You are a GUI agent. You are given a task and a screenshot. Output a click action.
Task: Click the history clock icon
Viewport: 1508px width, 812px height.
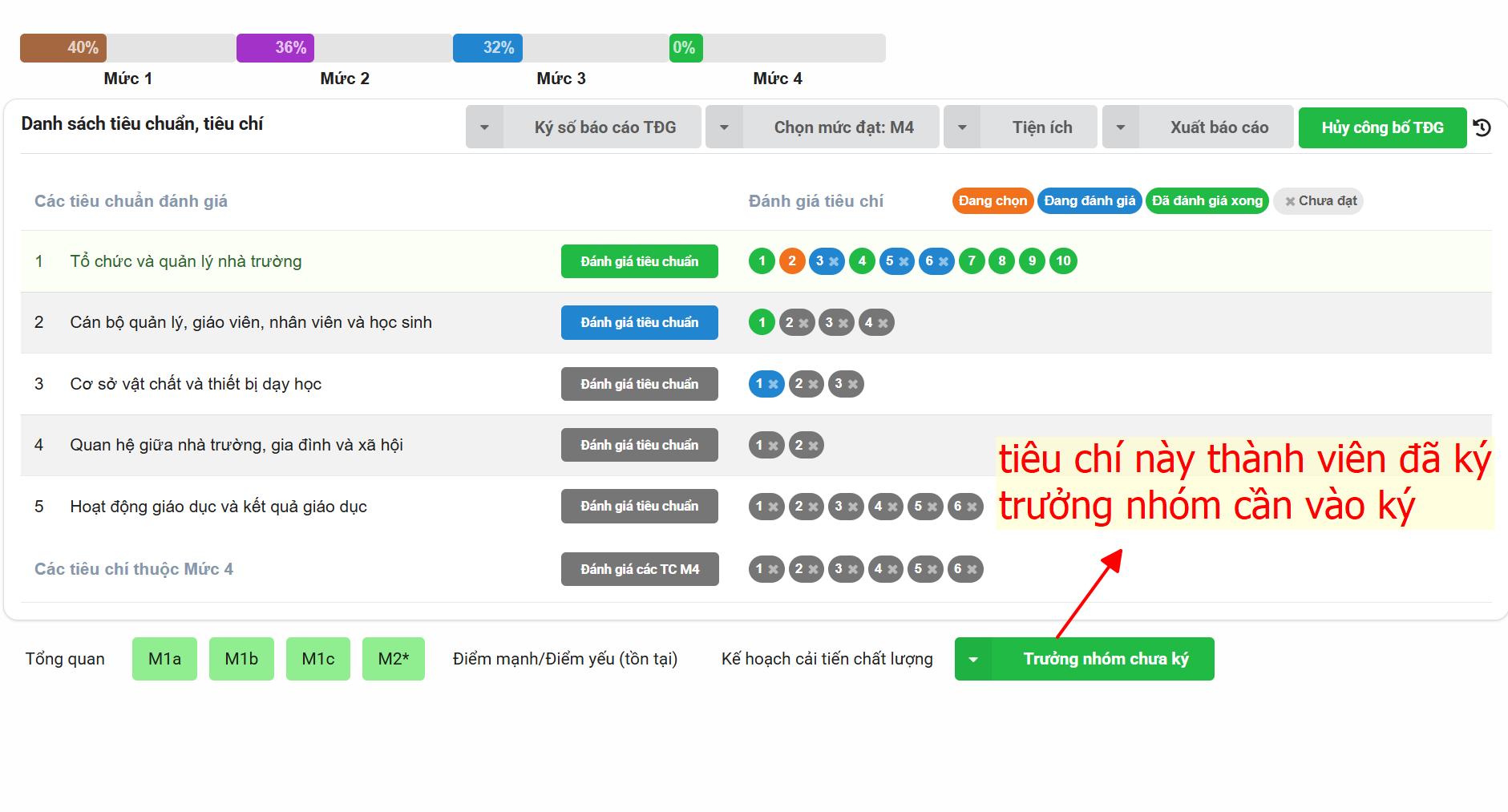click(x=1482, y=127)
